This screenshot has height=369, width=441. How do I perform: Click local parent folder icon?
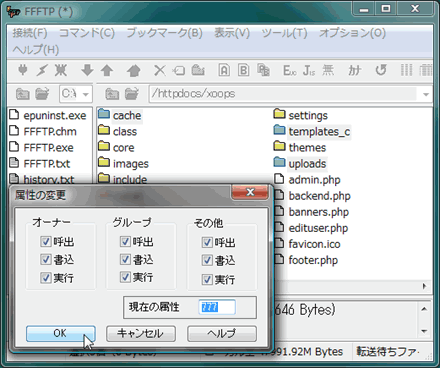coord(23,94)
